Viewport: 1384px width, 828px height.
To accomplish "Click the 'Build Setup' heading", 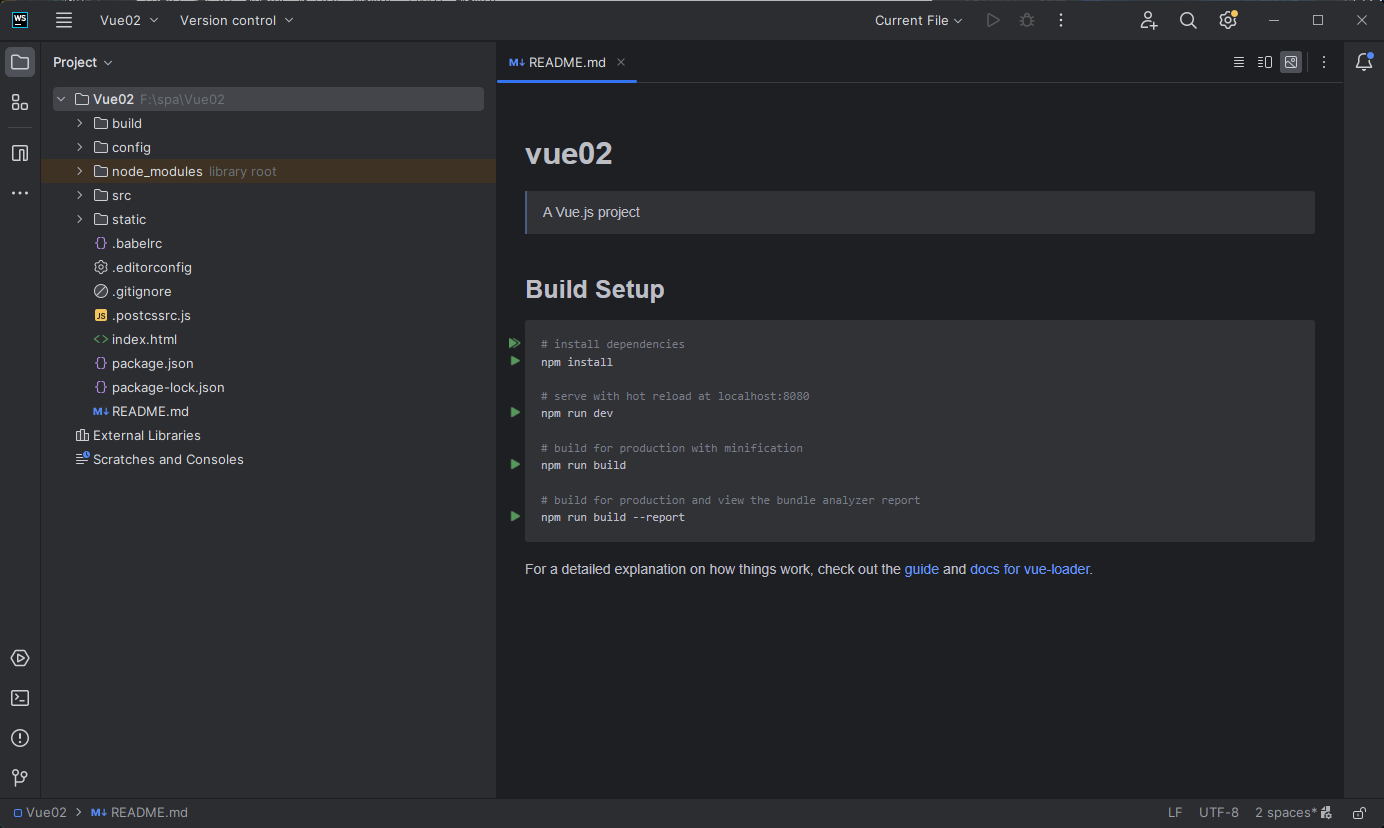I will coord(595,289).
